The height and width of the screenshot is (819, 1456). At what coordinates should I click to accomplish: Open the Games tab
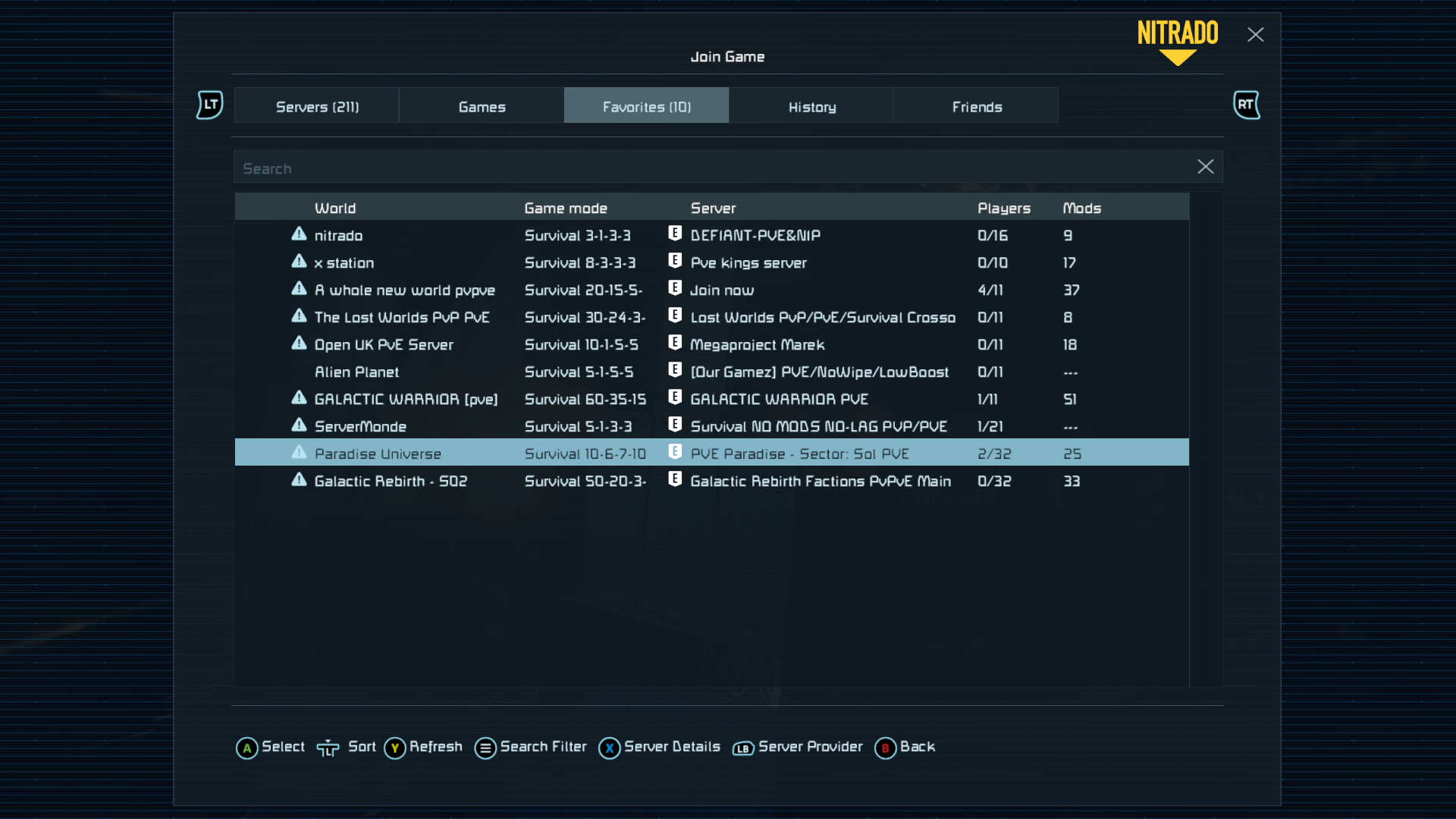coord(482,105)
